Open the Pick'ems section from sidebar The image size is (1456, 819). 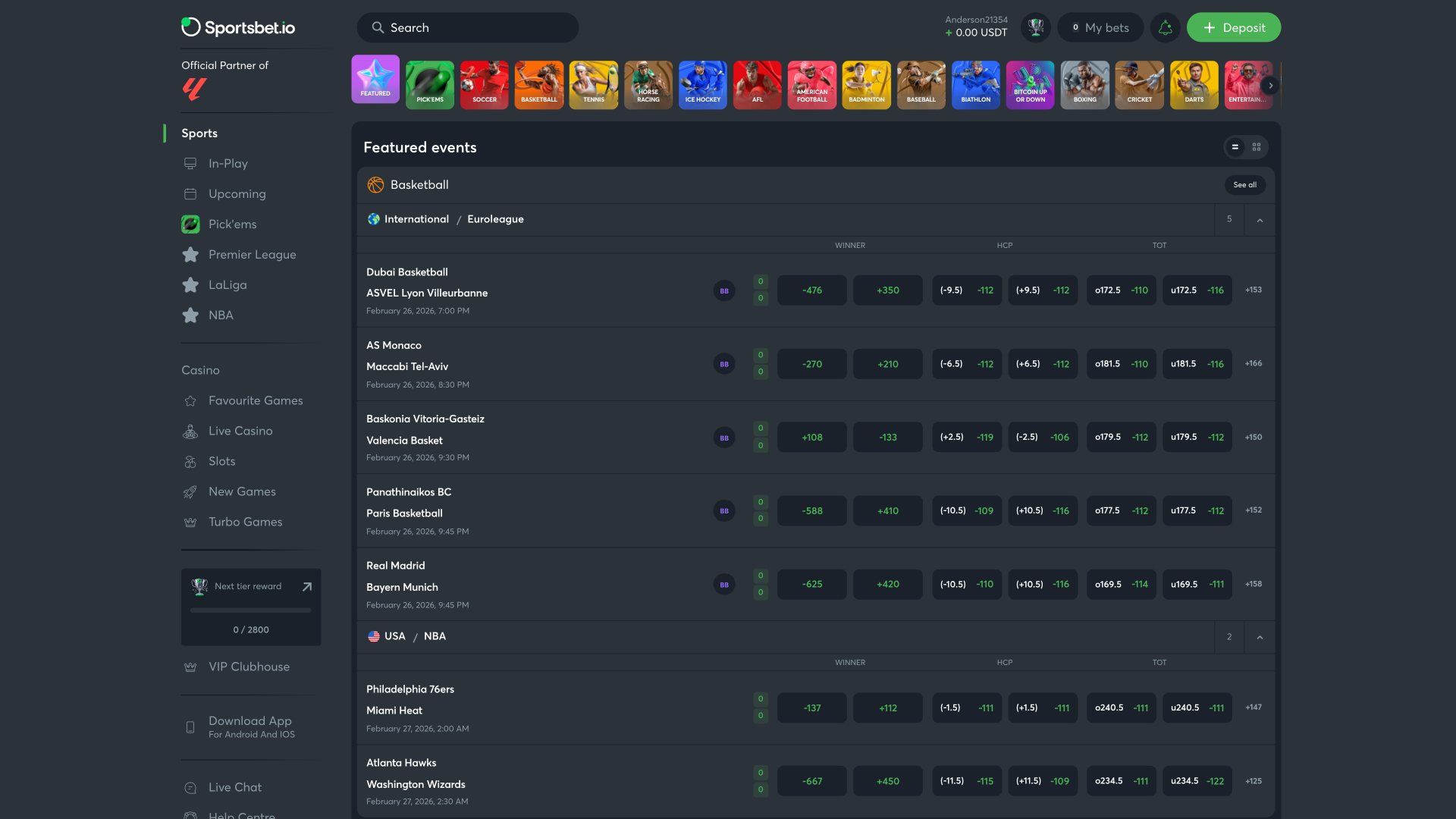click(232, 224)
